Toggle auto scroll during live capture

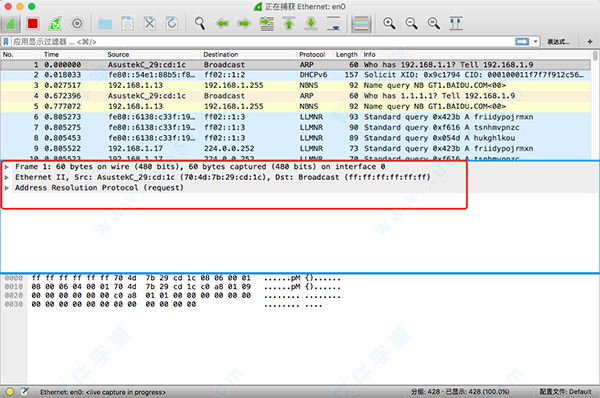tap(333, 24)
